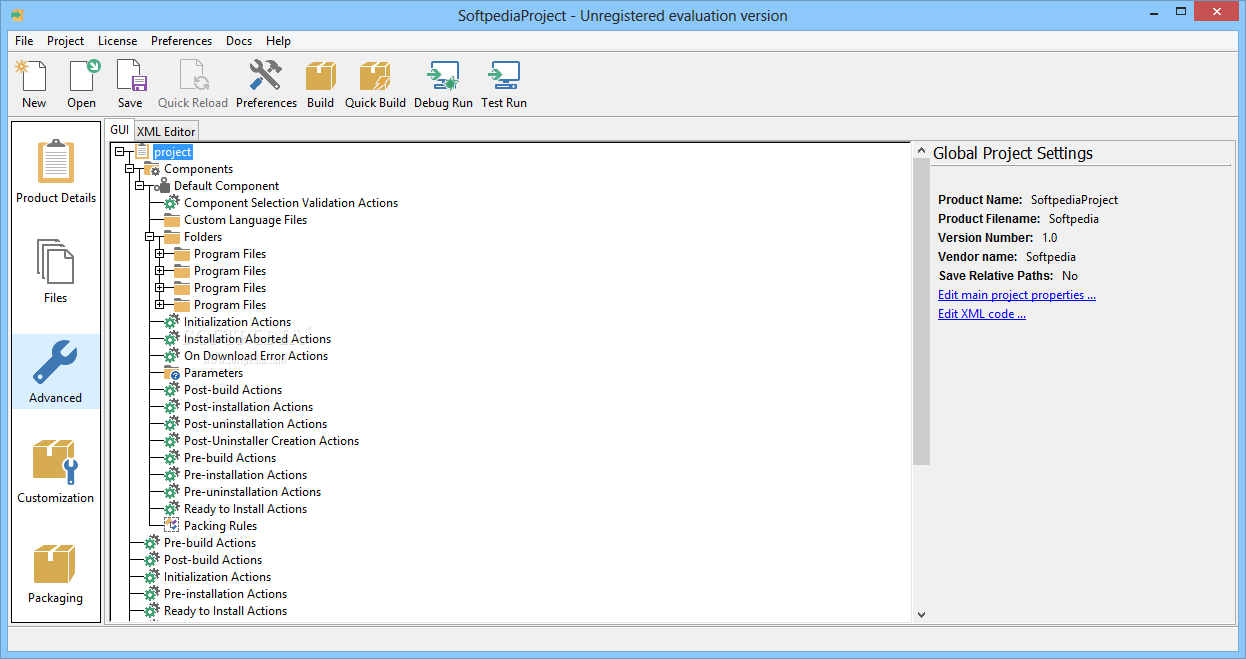Collapse the Components tree node
This screenshot has width=1246, height=659.
point(130,169)
